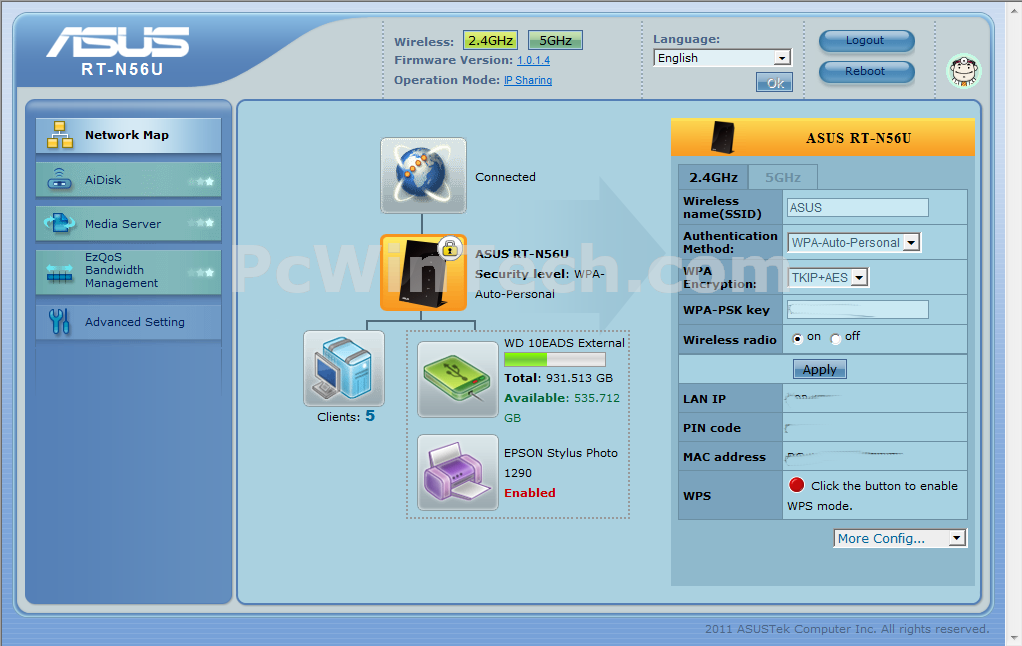Click the Media Server sidebar icon
Screen dimensions: 1022x646
pyautogui.click(x=59, y=223)
